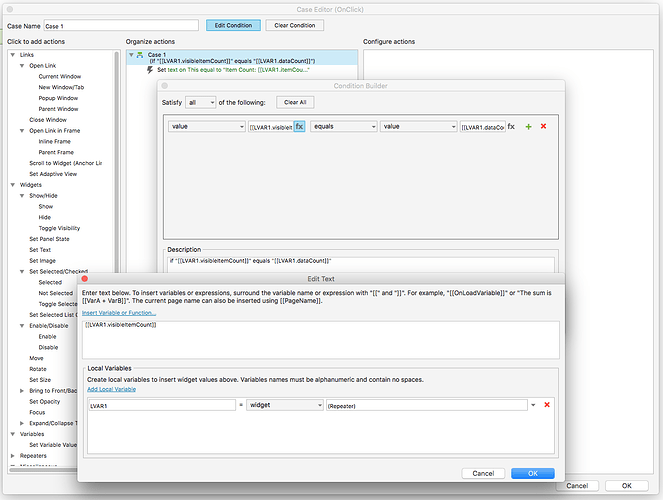Expand the Repeaters section in the actions list

(x=13, y=455)
